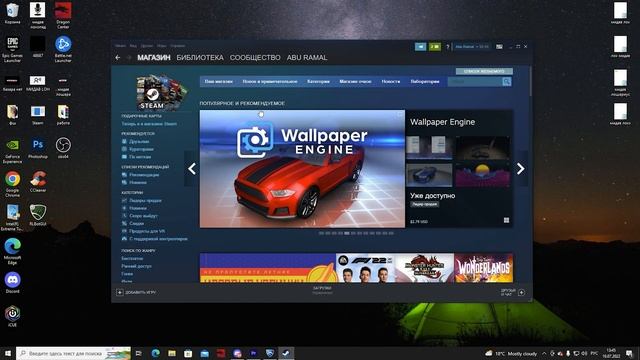Click the 'Список желаемого' wishlist button
The height and width of the screenshot is (360, 640).
(x=484, y=71)
